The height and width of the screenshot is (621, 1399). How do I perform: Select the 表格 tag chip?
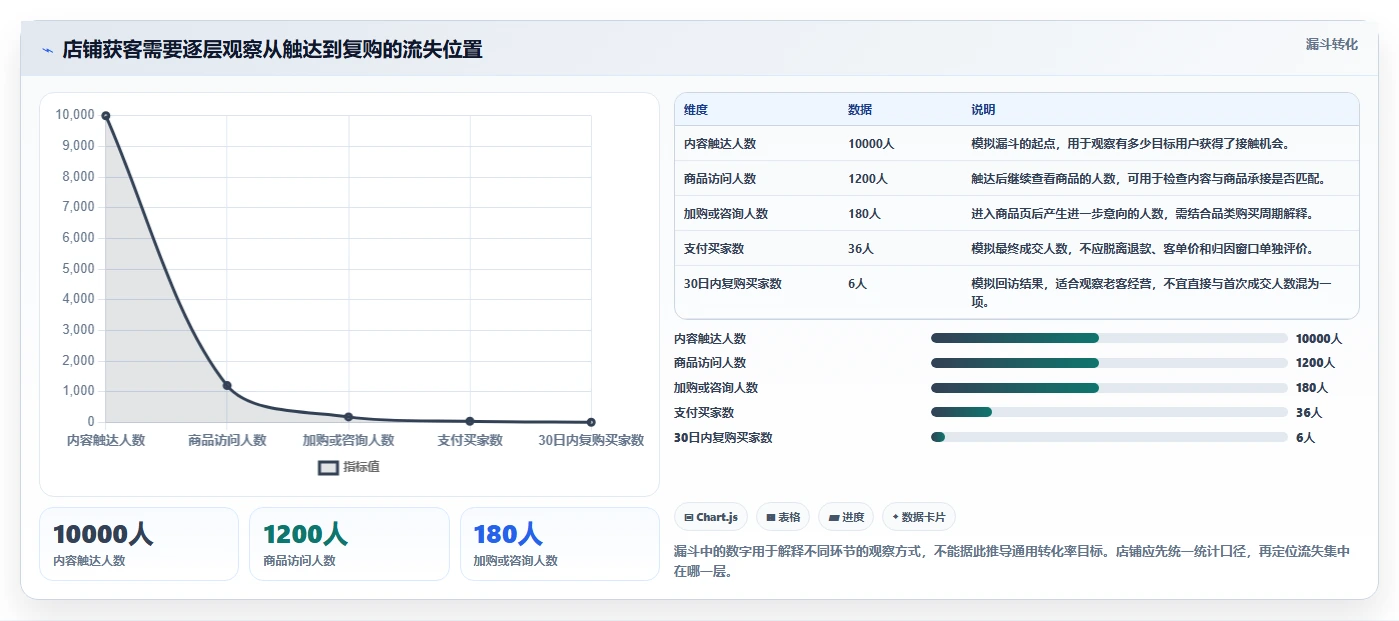[783, 517]
